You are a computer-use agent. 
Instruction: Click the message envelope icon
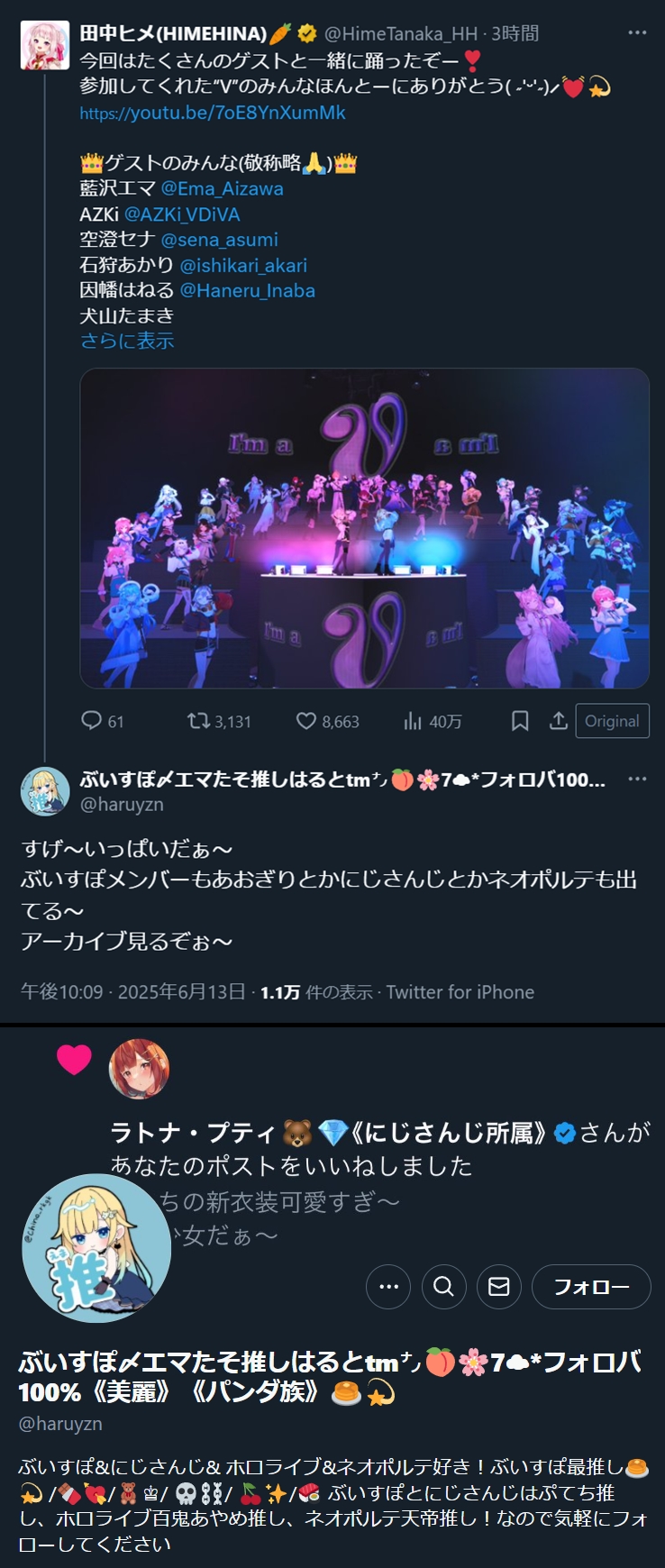point(499,1286)
